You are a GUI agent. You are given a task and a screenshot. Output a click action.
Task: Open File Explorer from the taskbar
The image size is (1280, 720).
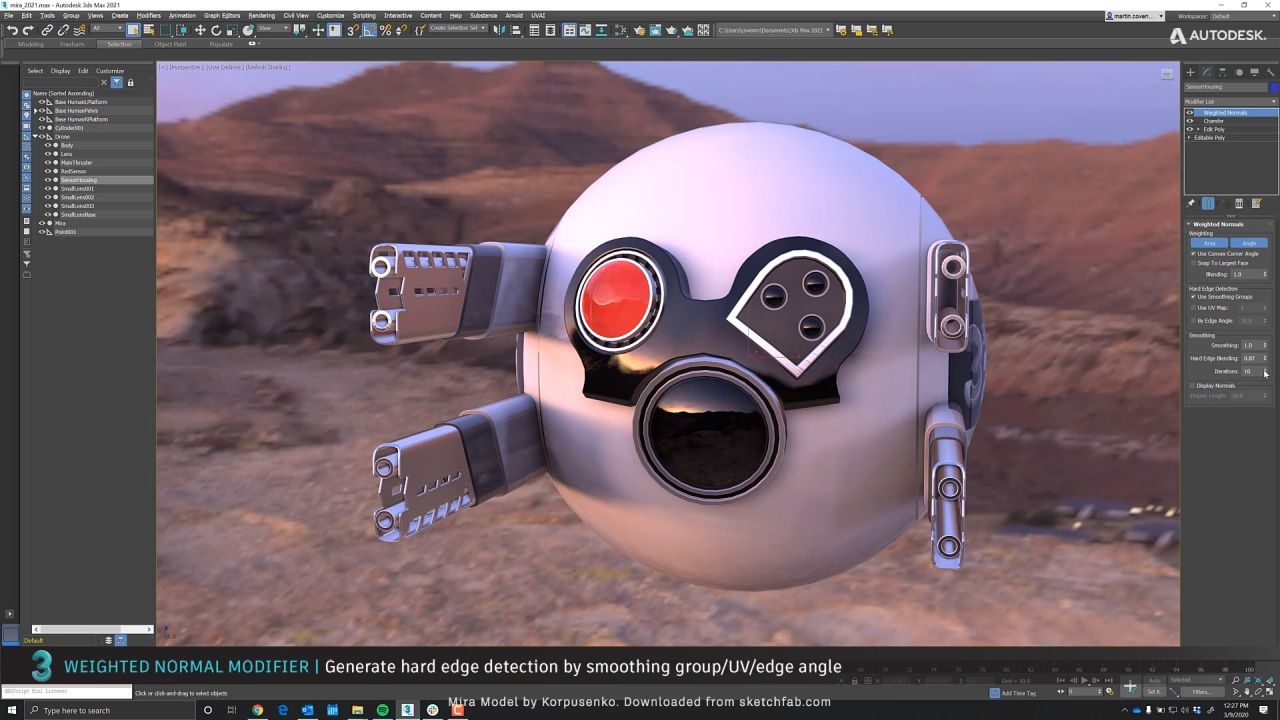(x=357, y=710)
